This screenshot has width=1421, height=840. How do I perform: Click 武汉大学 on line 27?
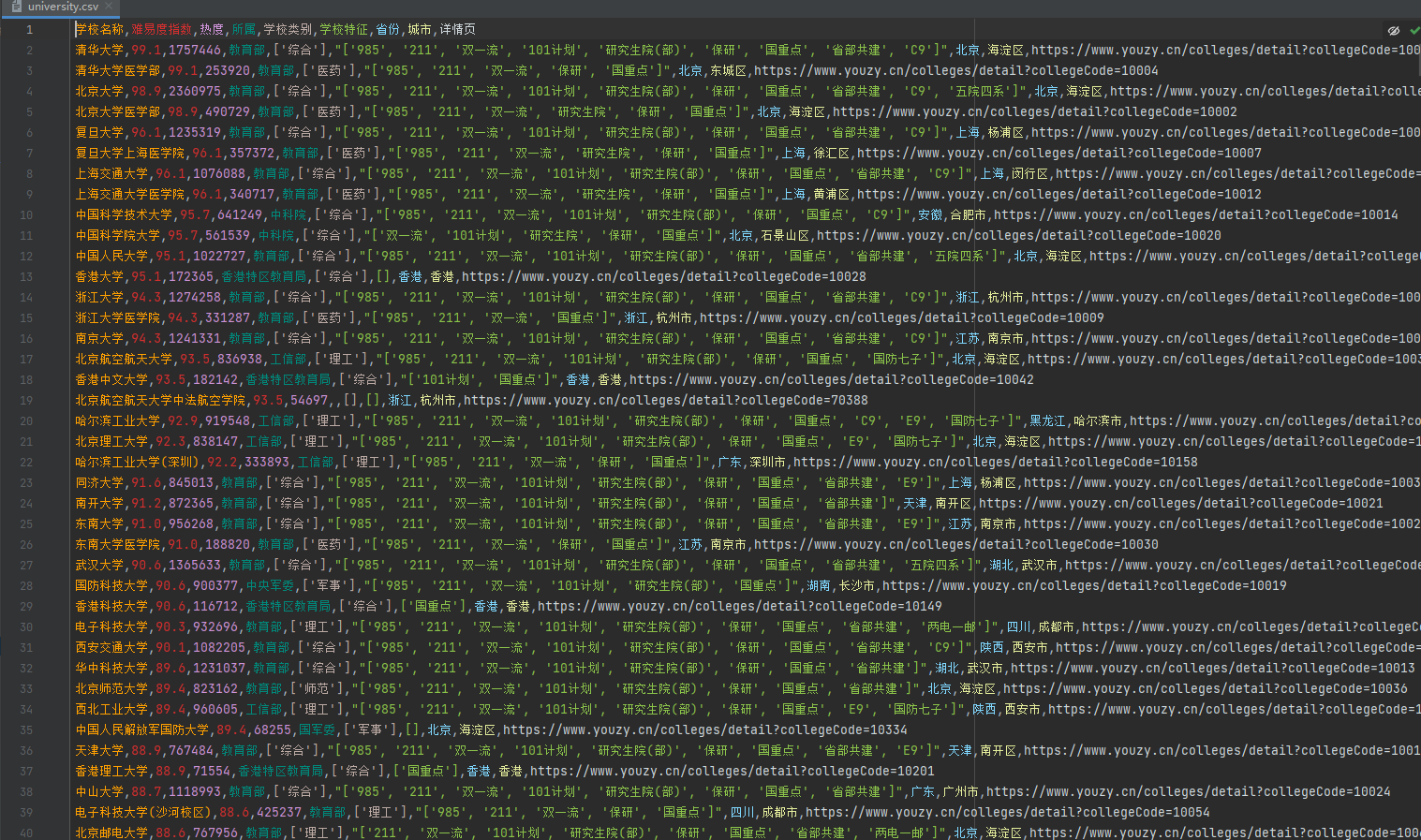coord(98,565)
